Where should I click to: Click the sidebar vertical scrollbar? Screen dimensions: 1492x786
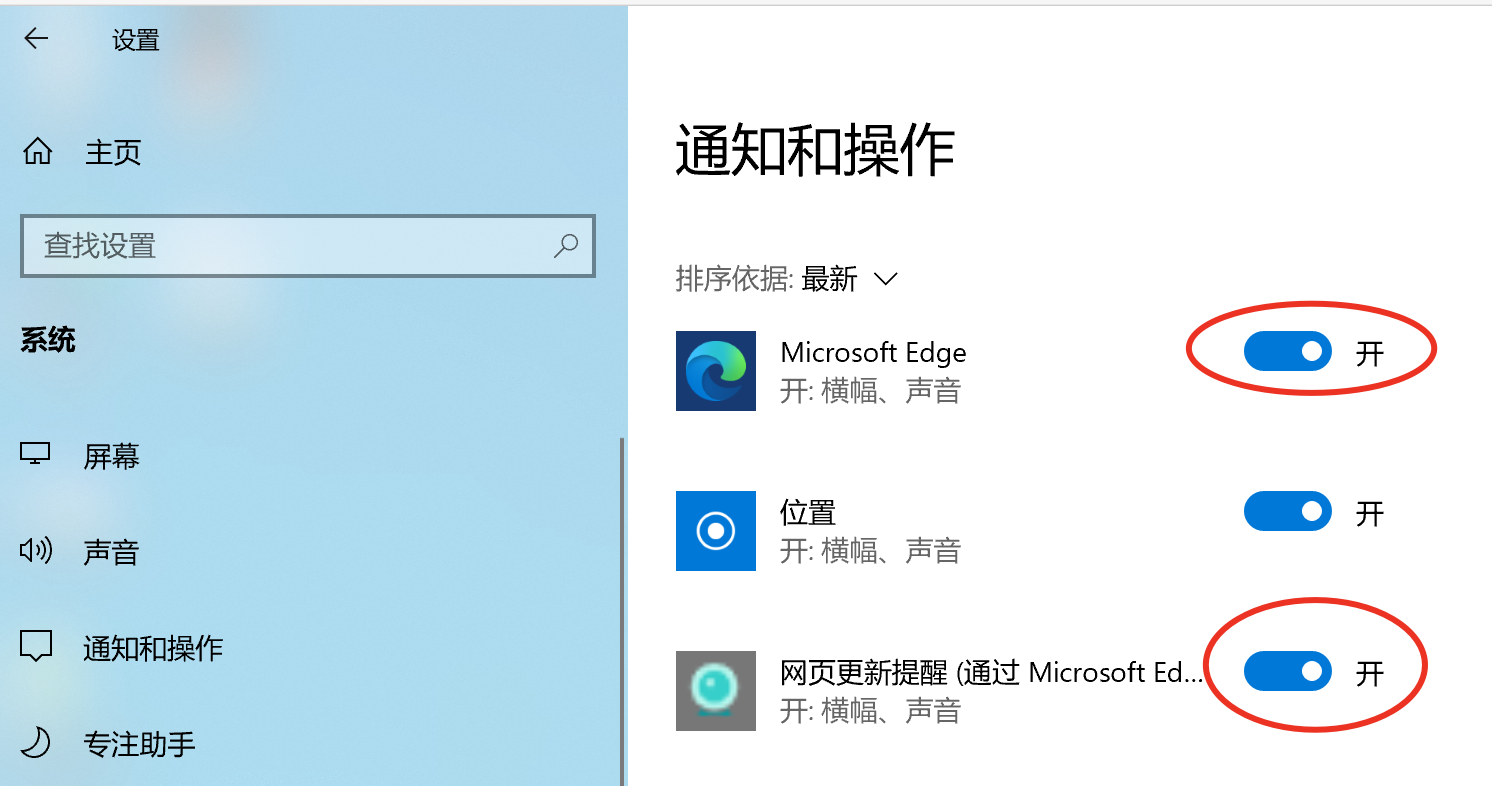[x=623, y=610]
